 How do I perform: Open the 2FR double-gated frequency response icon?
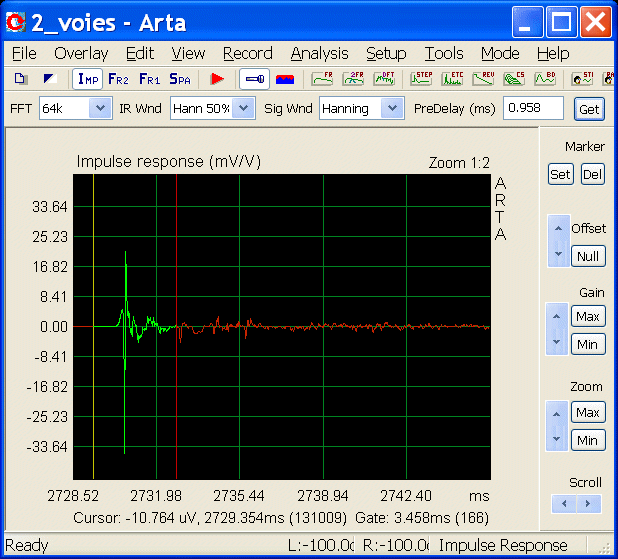click(353, 79)
